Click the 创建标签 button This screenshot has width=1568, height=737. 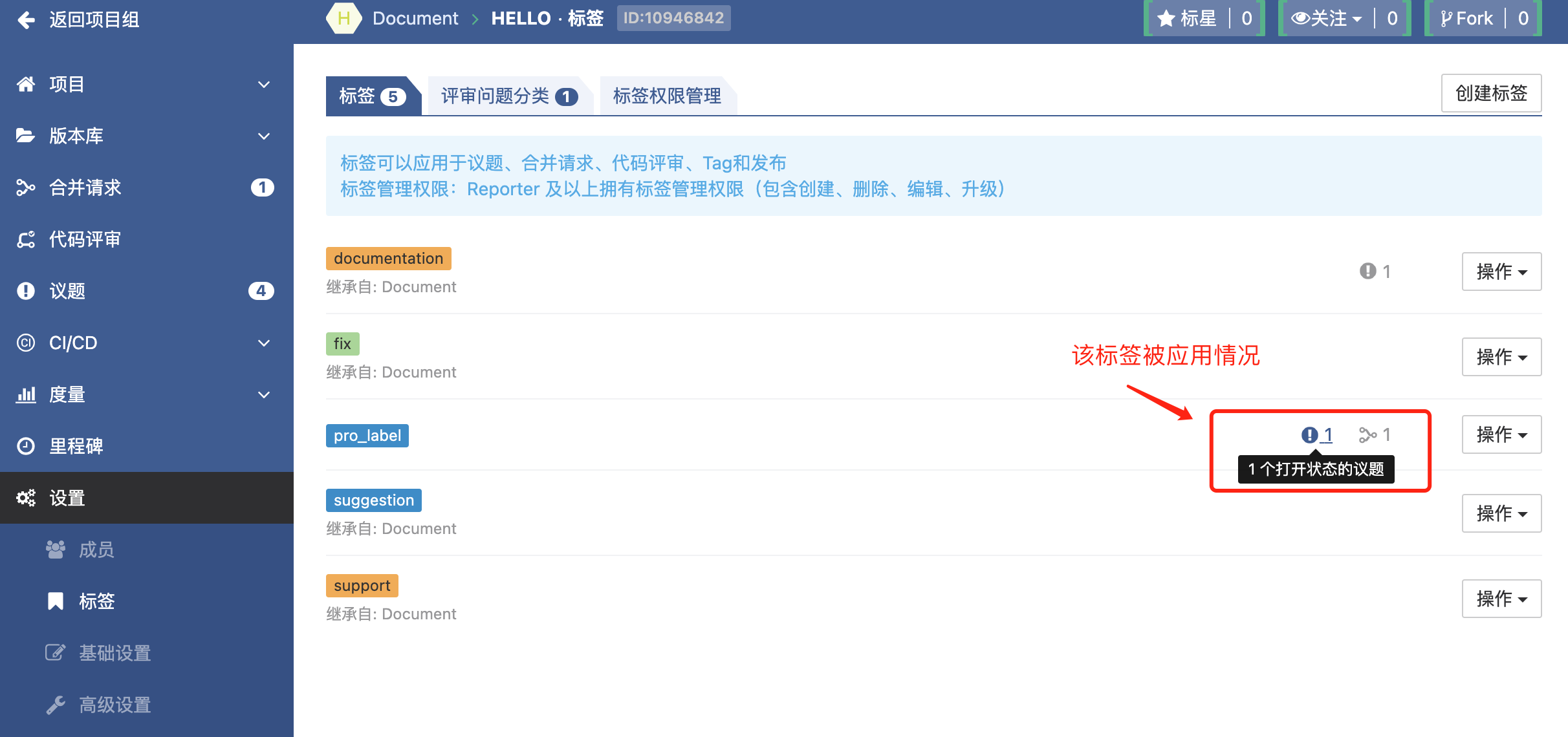pyautogui.click(x=1490, y=94)
